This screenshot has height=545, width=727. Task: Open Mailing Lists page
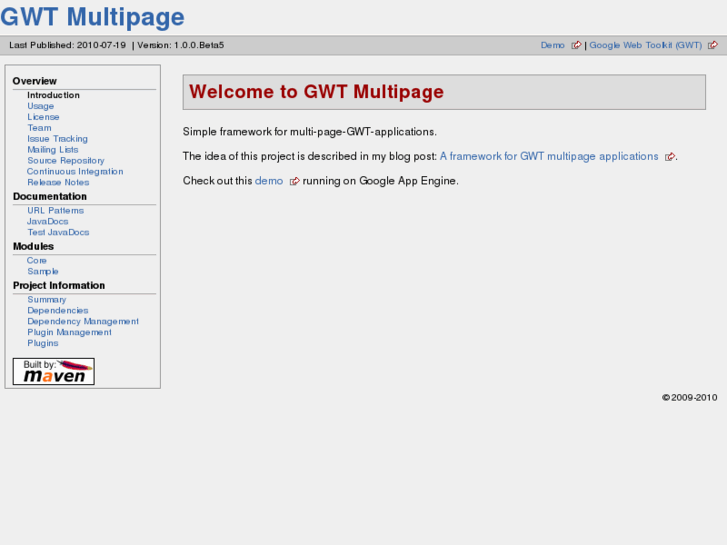click(x=53, y=150)
